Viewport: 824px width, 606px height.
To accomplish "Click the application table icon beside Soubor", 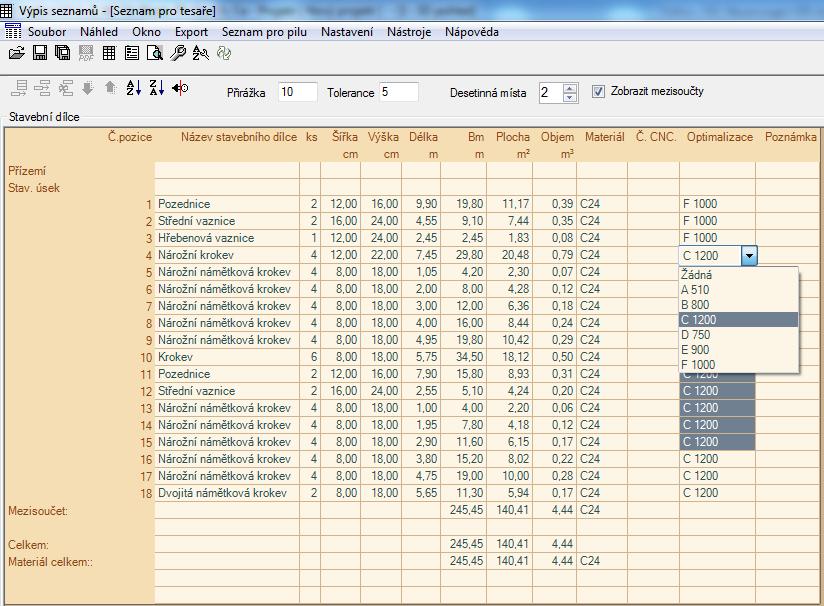I will (13, 32).
